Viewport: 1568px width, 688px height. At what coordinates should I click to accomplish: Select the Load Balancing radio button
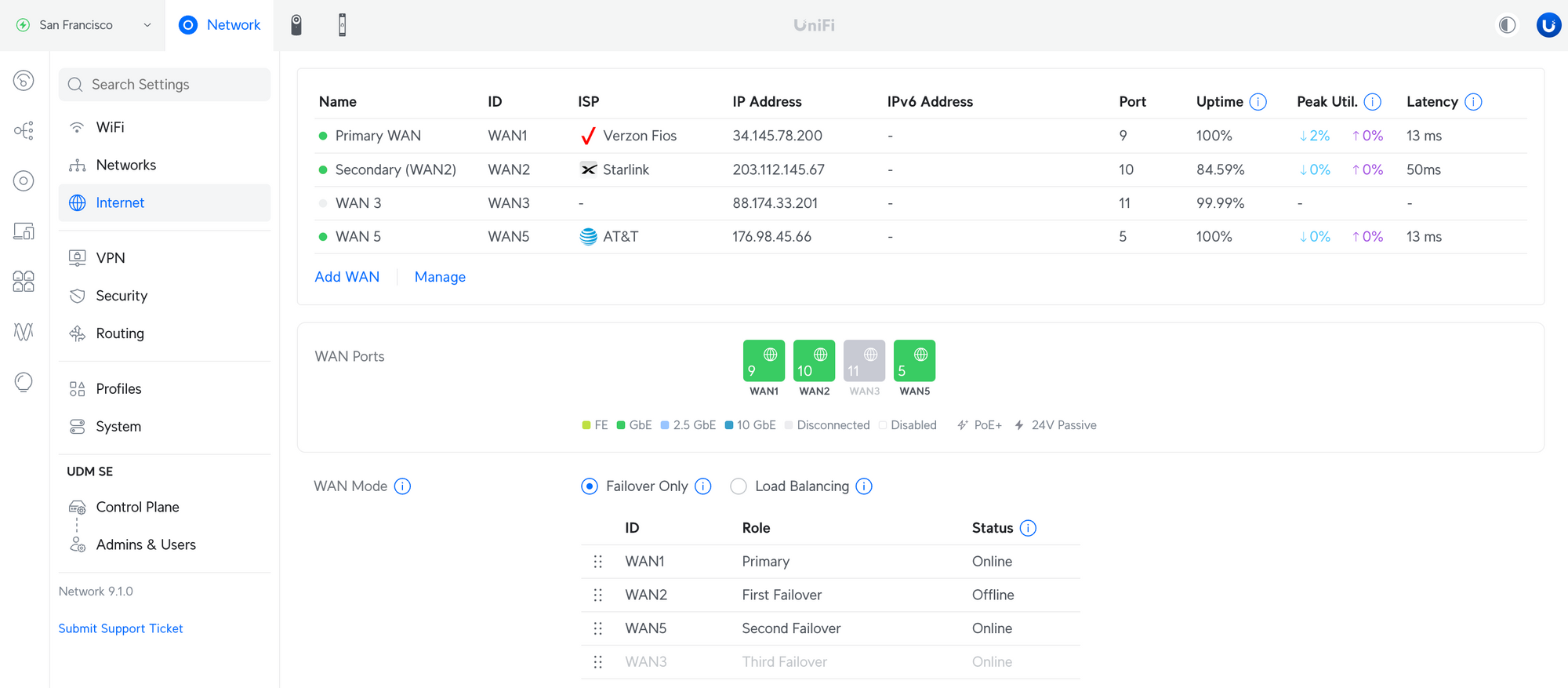pyautogui.click(x=739, y=486)
